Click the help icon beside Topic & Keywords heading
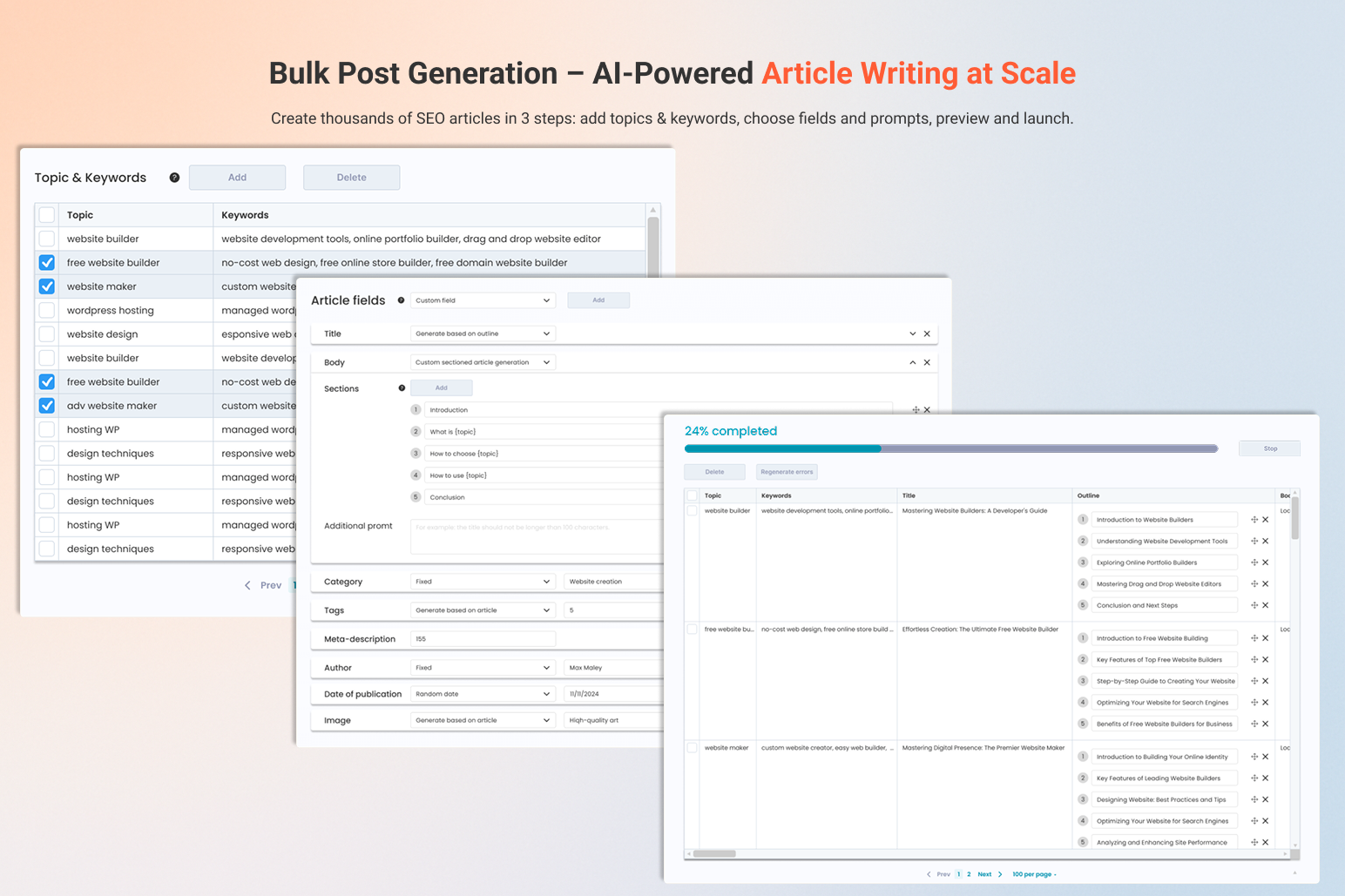 [x=174, y=177]
